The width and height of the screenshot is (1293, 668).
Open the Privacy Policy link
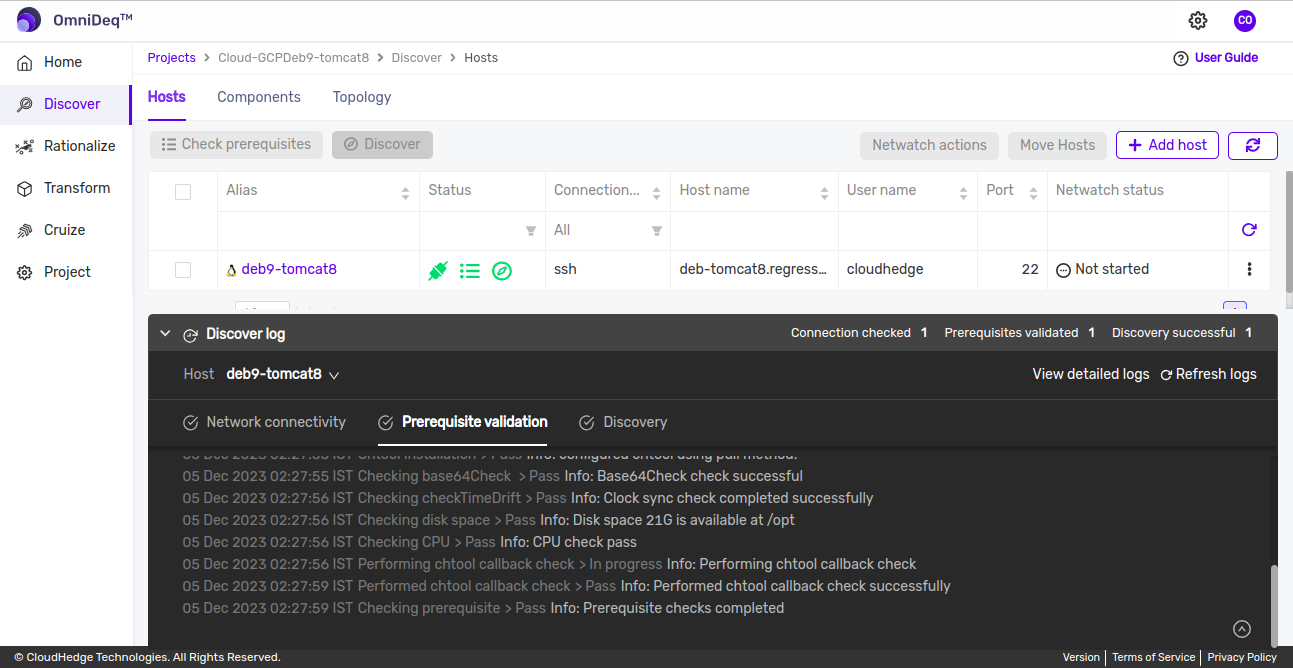point(1242,657)
